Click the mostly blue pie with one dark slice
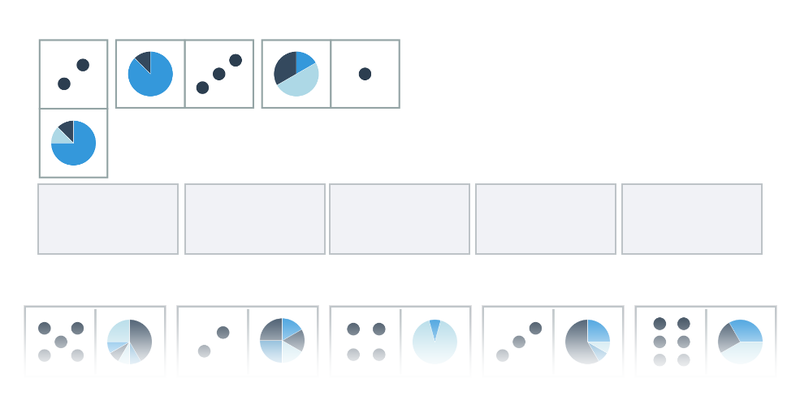 (x=151, y=74)
